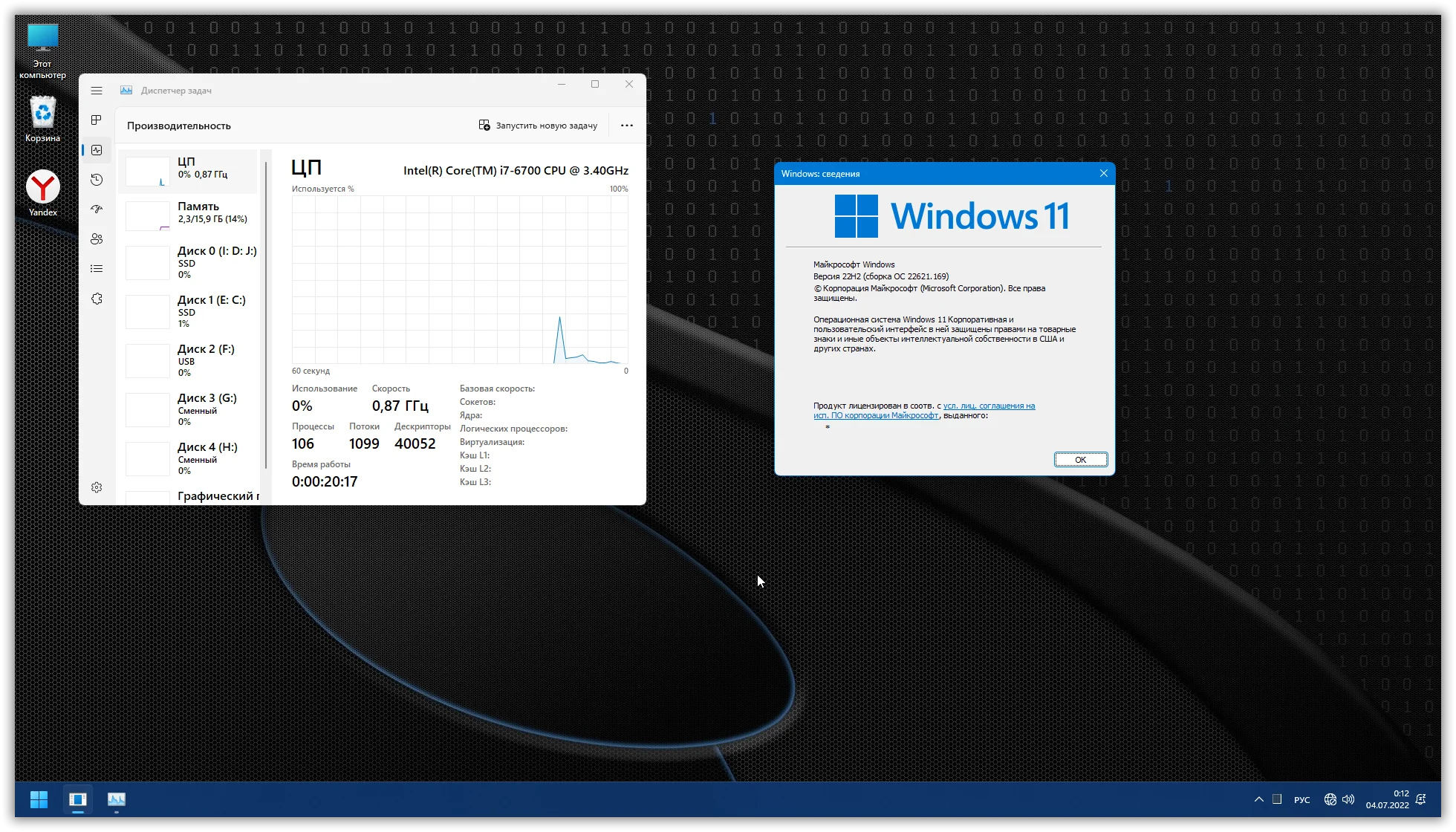Open Task Manager settings gear

(x=97, y=487)
